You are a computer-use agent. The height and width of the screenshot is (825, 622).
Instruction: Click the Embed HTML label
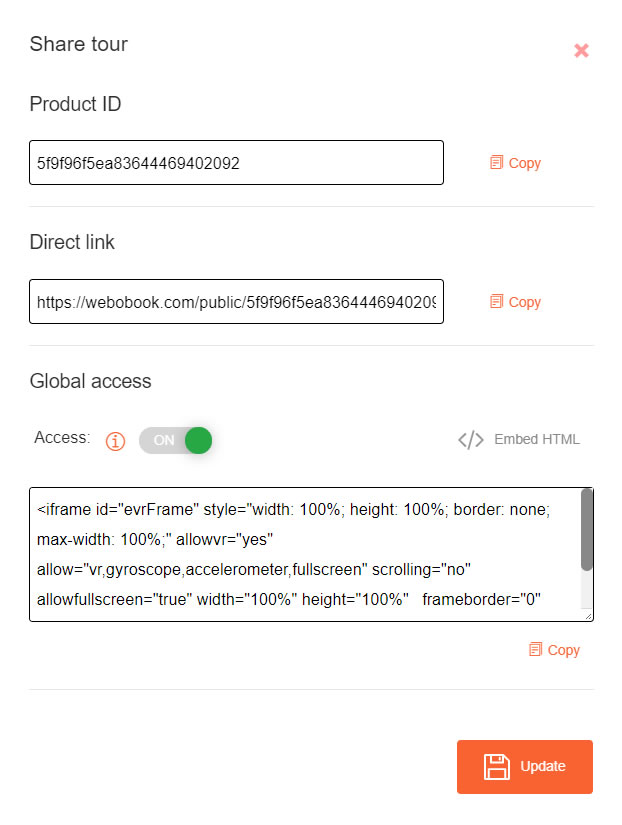coord(537,439)
